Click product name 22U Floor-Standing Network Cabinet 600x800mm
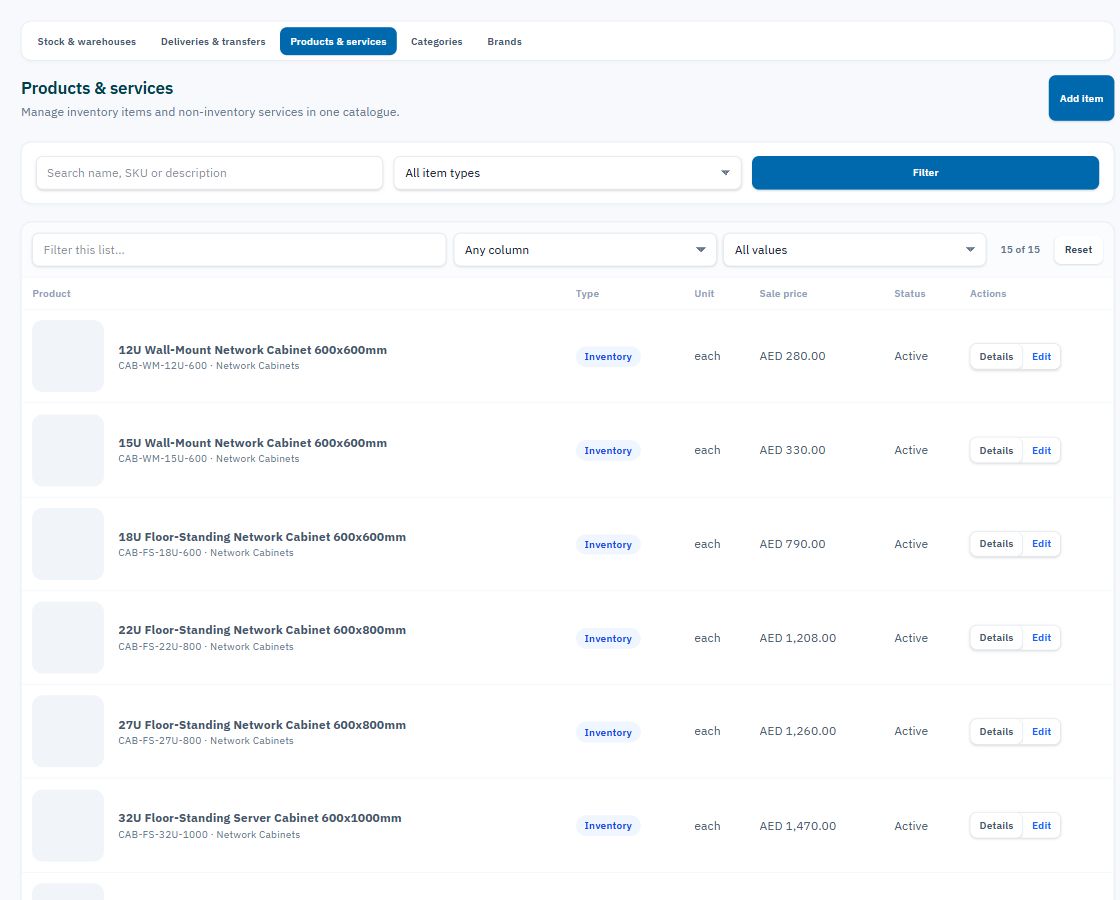1120x900 pixels. click(x=262, y=630)
